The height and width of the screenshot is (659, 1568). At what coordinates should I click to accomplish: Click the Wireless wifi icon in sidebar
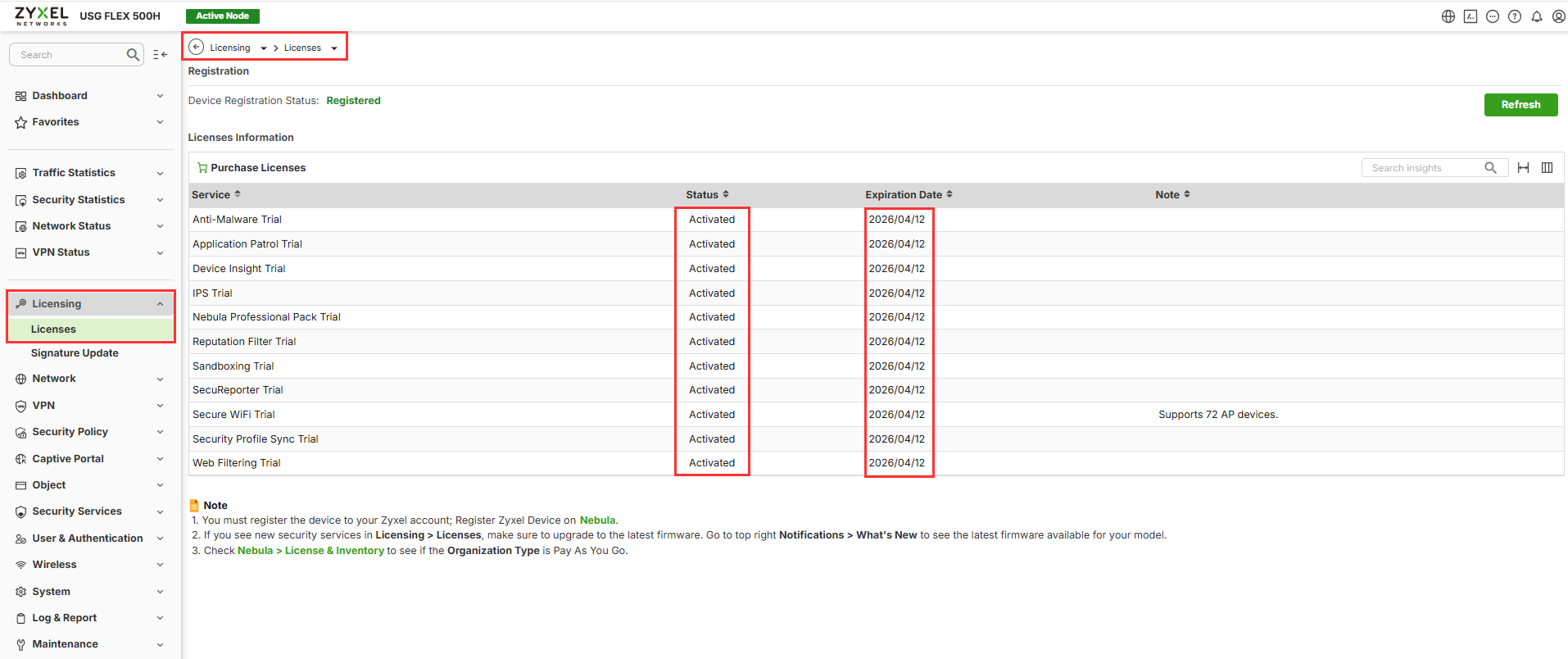[21, 565]
